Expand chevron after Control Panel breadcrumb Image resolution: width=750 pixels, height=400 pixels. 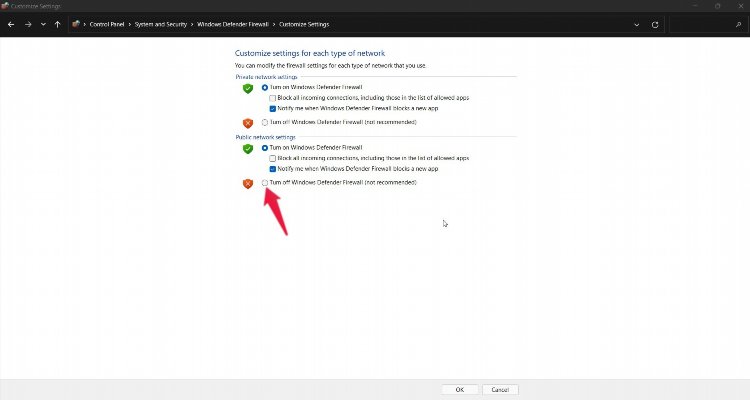pyautogui.click(x=130, y=24)
